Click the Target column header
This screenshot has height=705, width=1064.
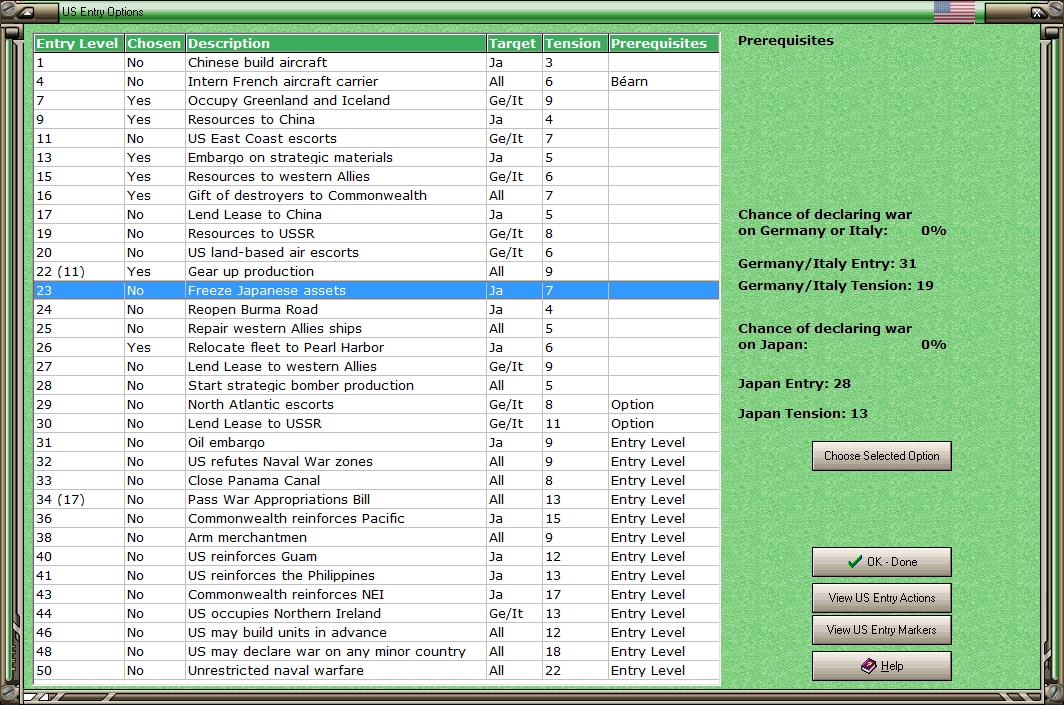pyautogui.click(x=514, y=43)
